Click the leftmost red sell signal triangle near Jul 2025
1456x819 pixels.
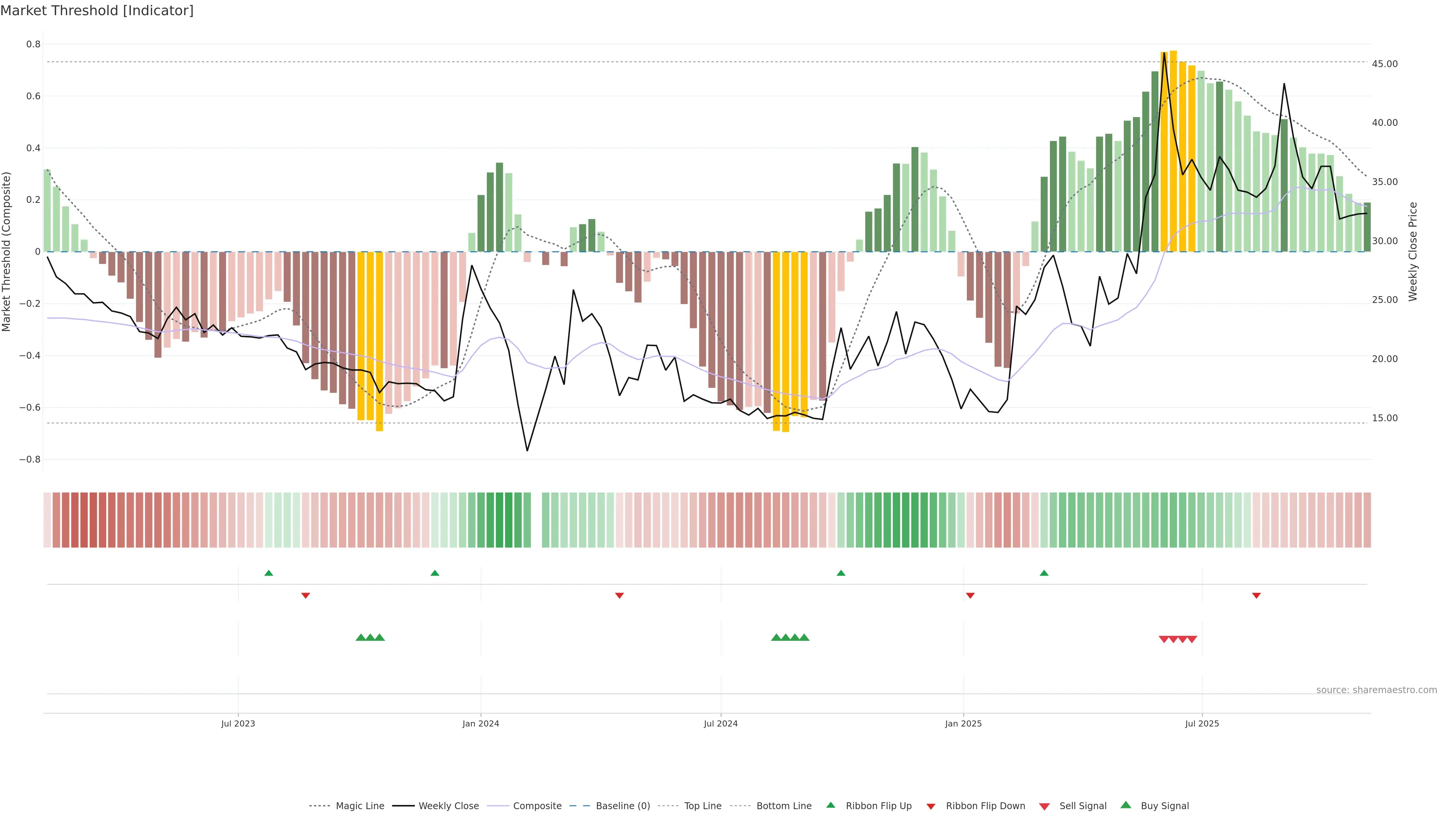click(x=1163, y=639)
